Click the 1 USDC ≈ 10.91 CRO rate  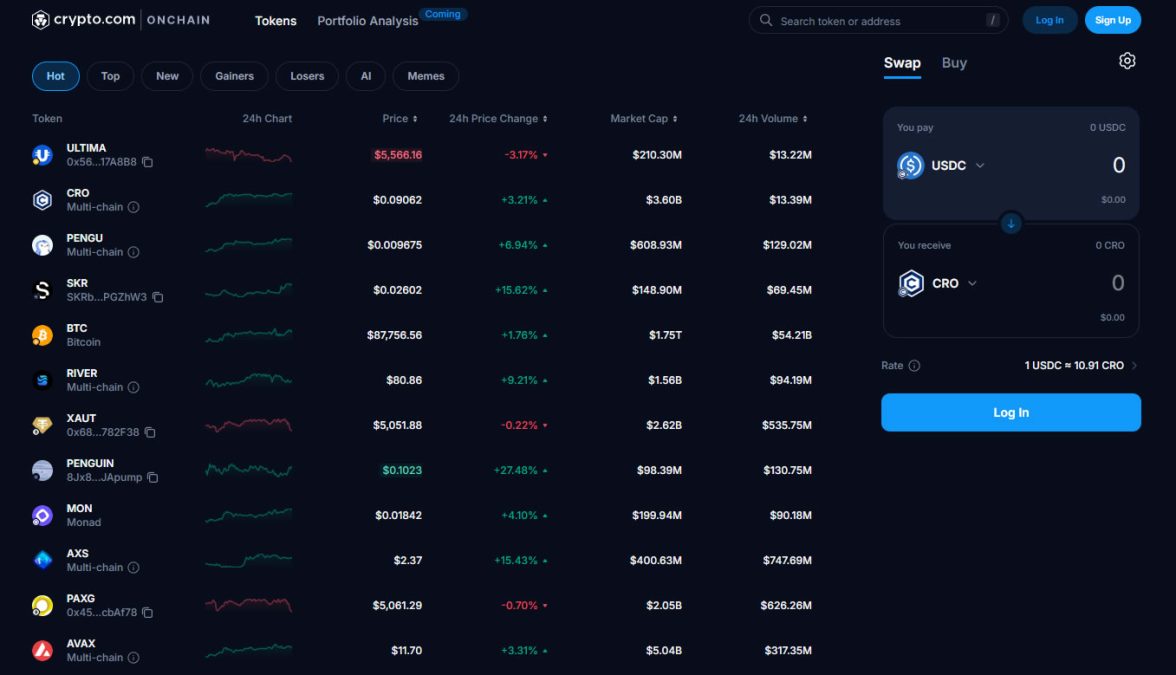pos(1074,365)
